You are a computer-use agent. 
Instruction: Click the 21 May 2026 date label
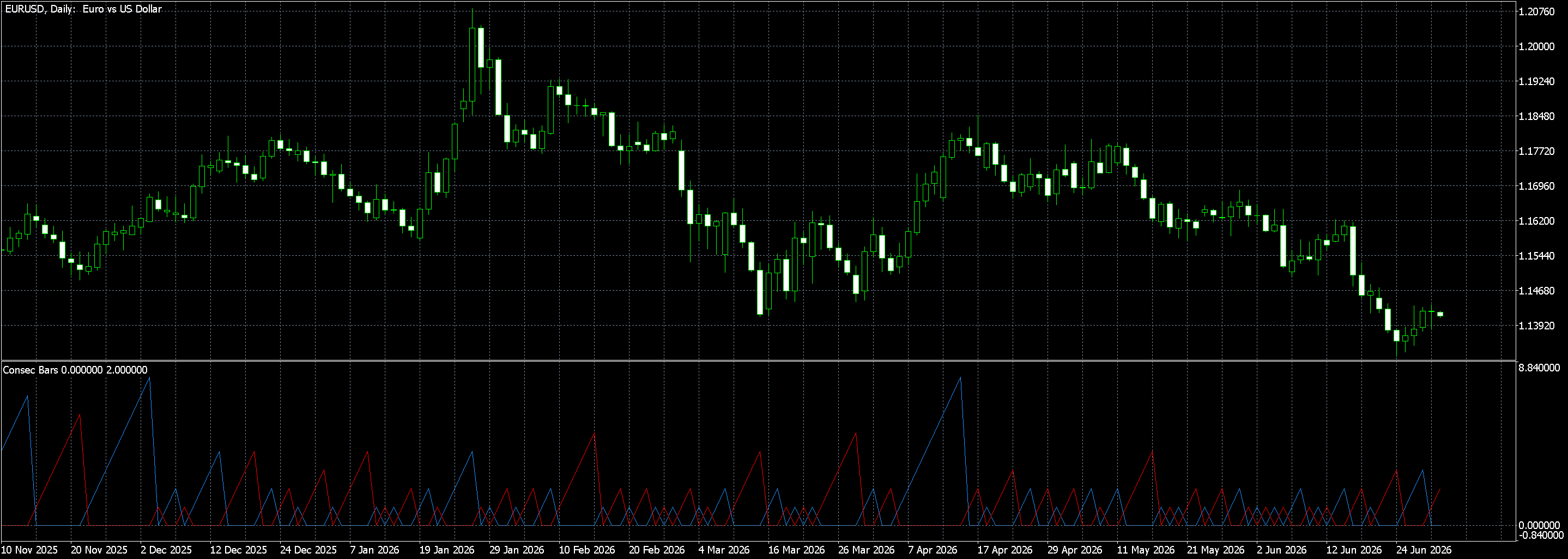pyautogui.click(x=1215, y=550)
